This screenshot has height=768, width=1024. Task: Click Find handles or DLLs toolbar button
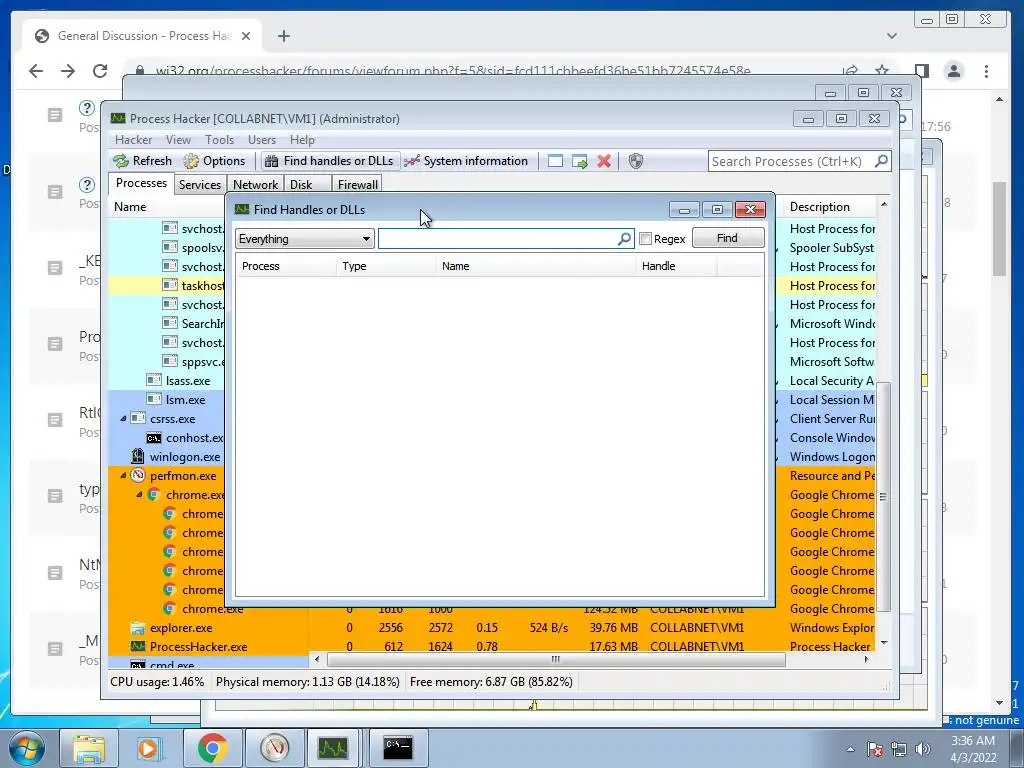[x=330, y=161]
